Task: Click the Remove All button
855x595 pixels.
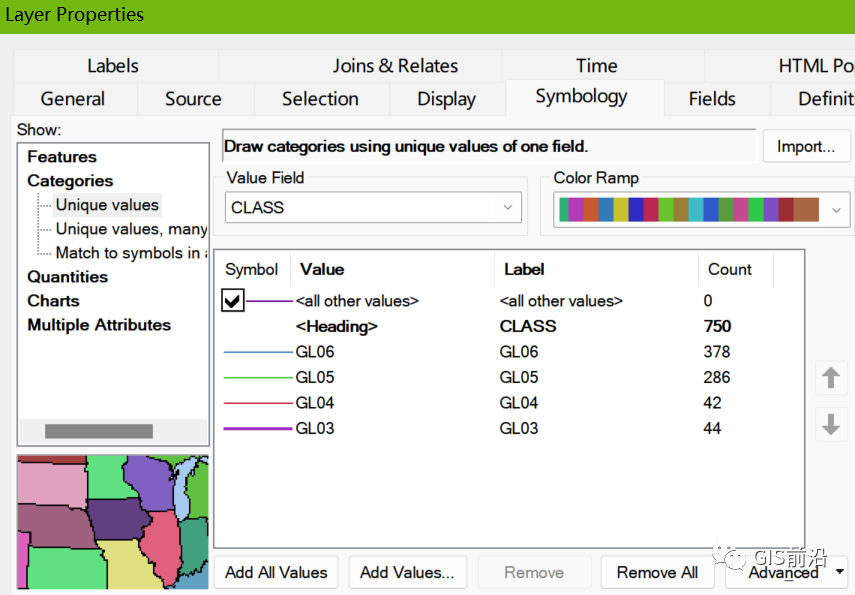Action: tap(657, 572)
